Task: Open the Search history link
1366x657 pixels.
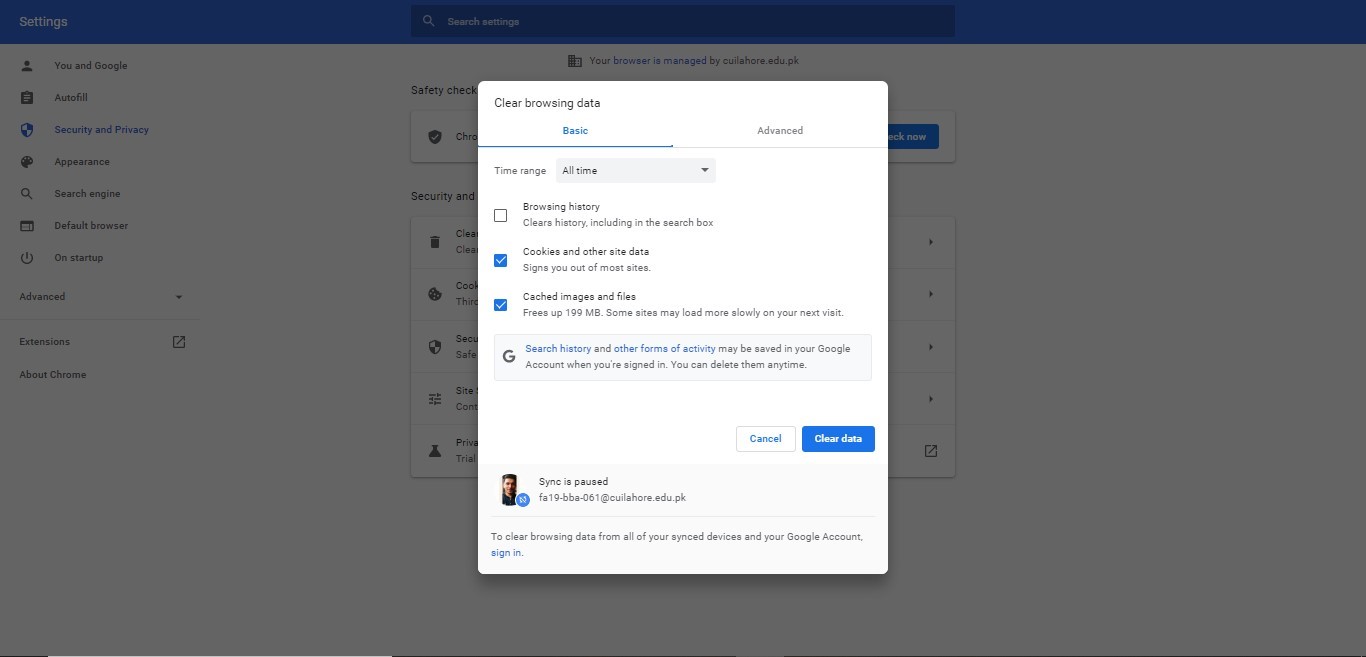Action: pyautogui.click(x=558, y=349)
